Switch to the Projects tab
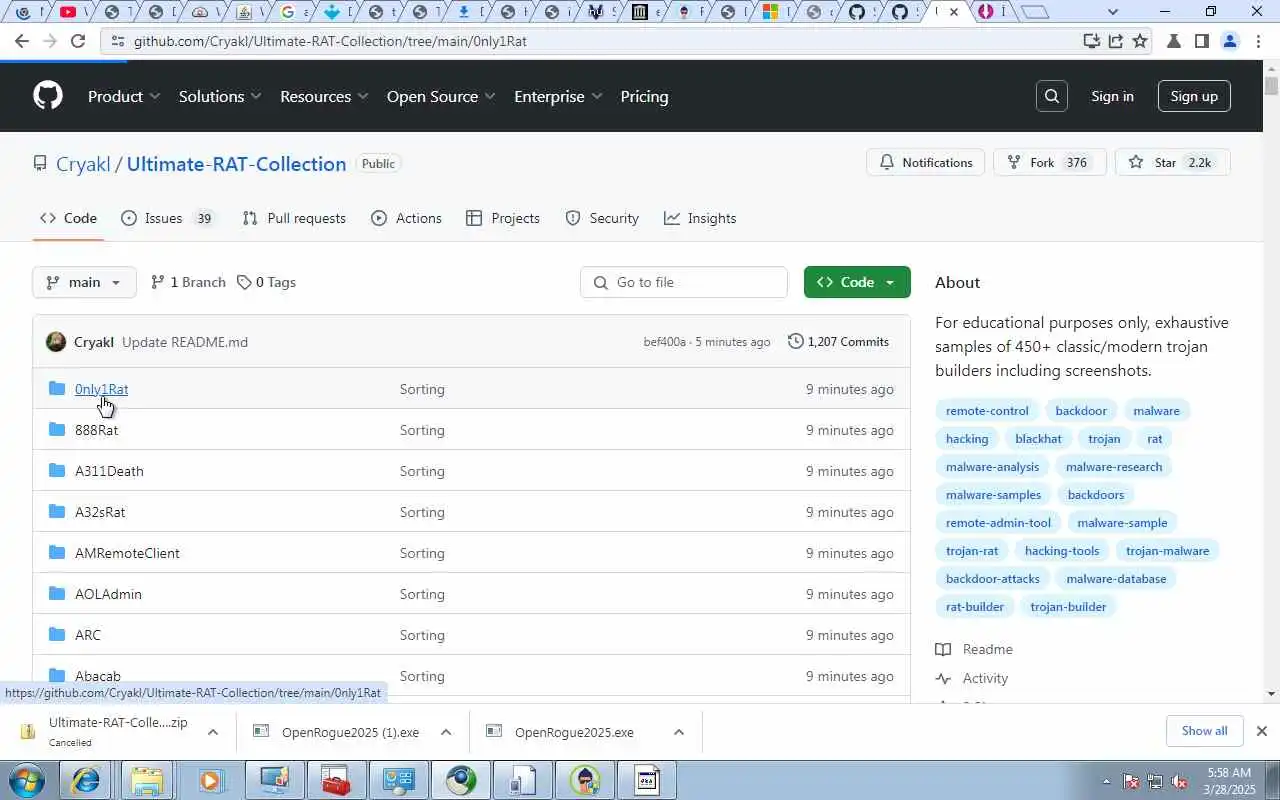1280x800 pixels. click(x=503, y=218)
